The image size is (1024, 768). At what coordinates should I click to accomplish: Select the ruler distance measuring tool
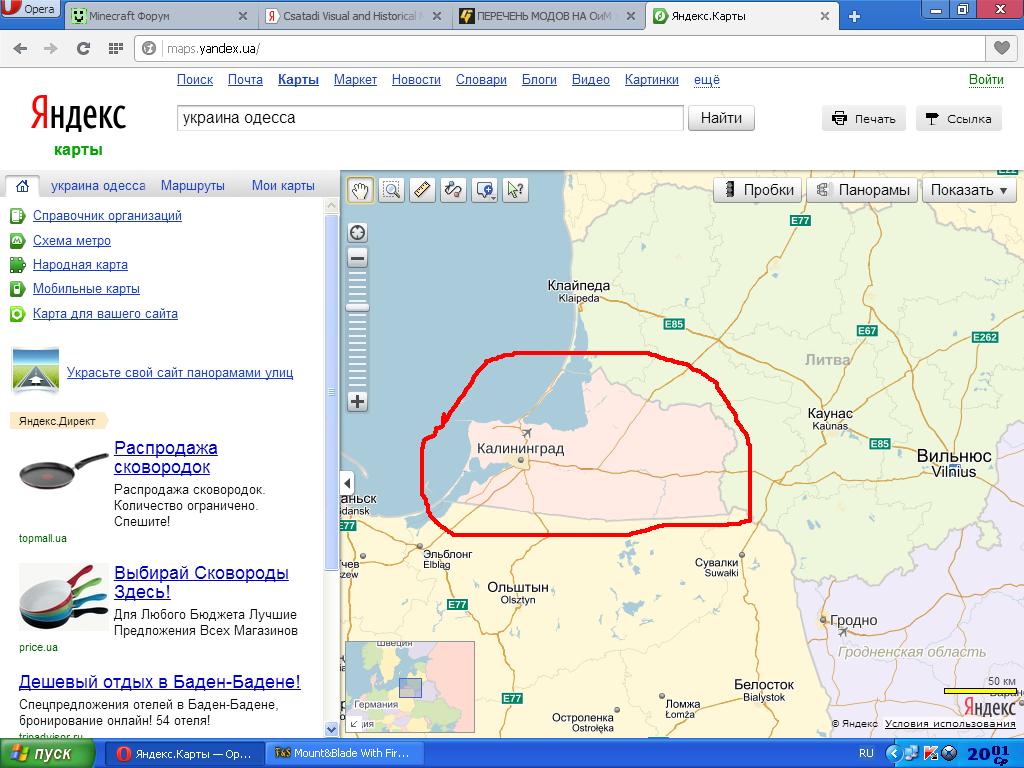(x=423, y=190)
